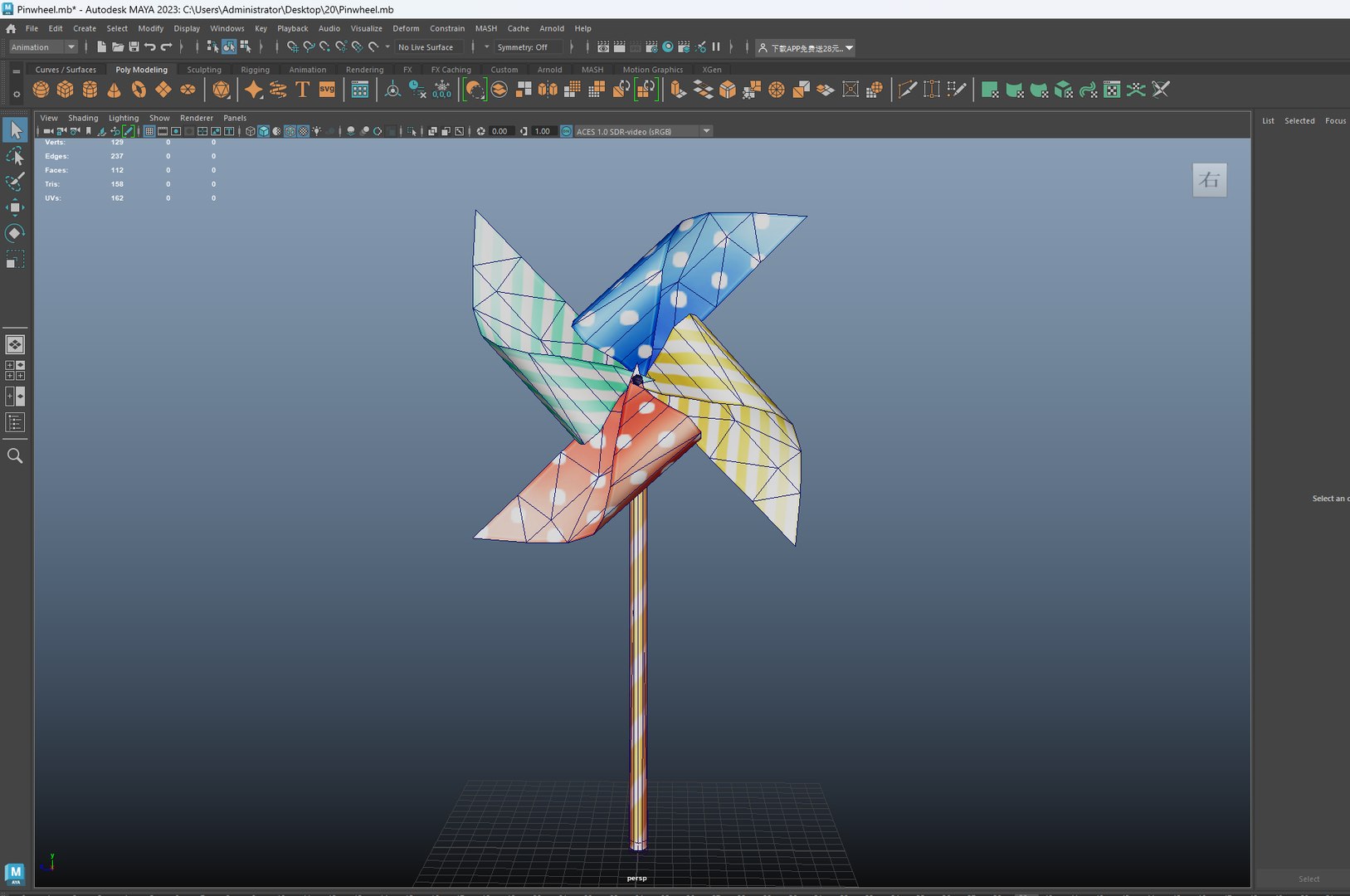
Task: Click the SVG import shelf icon
Action: coord(328,90)
